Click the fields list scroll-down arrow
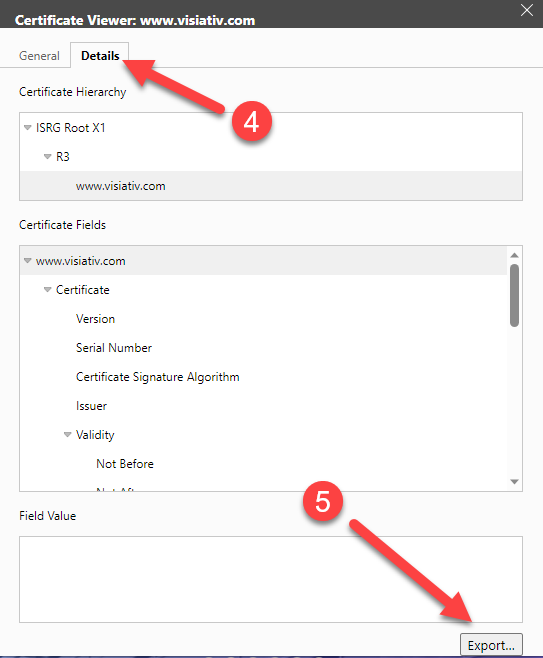Image resolution: width=543 pixels, height=658 pixels. tap(514, 482)
